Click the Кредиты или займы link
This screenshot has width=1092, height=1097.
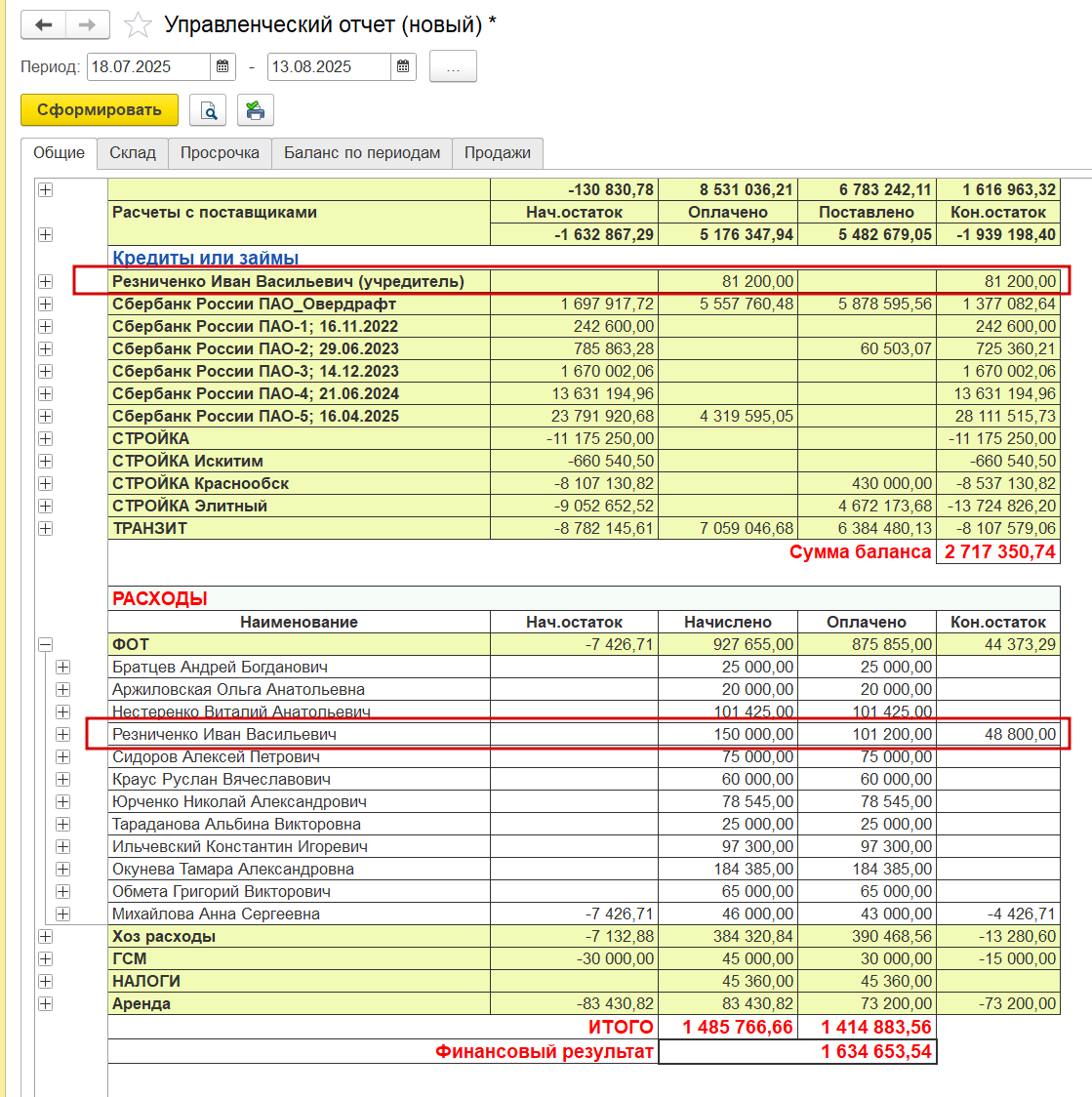[x=206, y=258]
